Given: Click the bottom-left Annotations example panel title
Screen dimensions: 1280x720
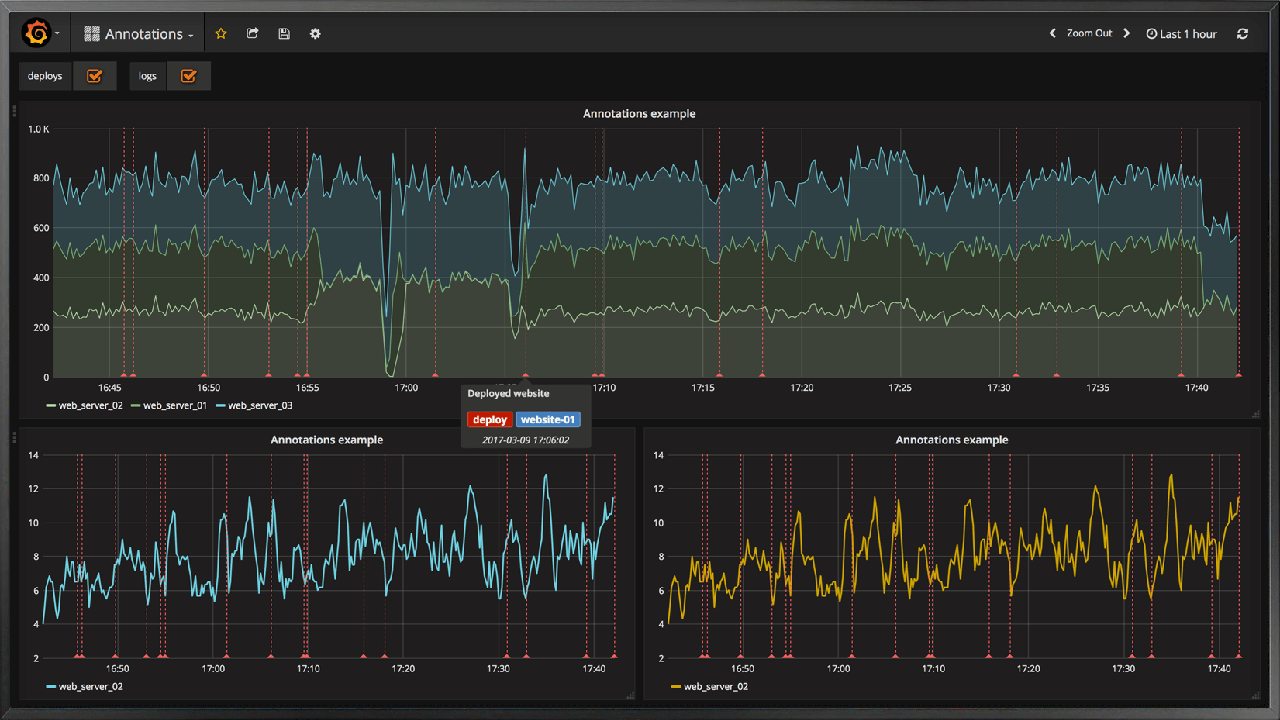Looking at the screenshot, I should tap(326, 440).
